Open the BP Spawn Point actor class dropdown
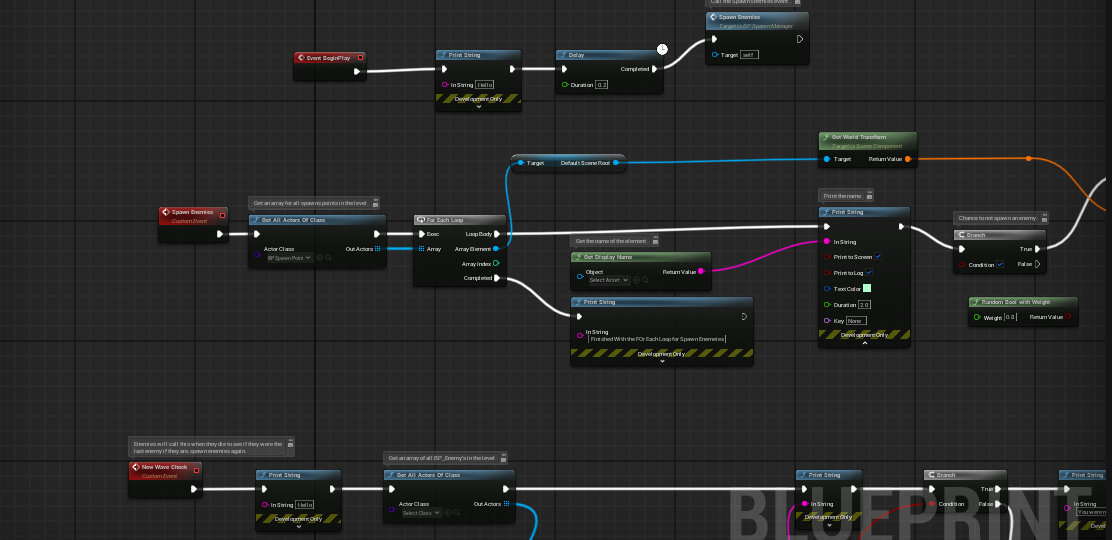Viewport: 1112px width, 540px height. click(289, 258)
